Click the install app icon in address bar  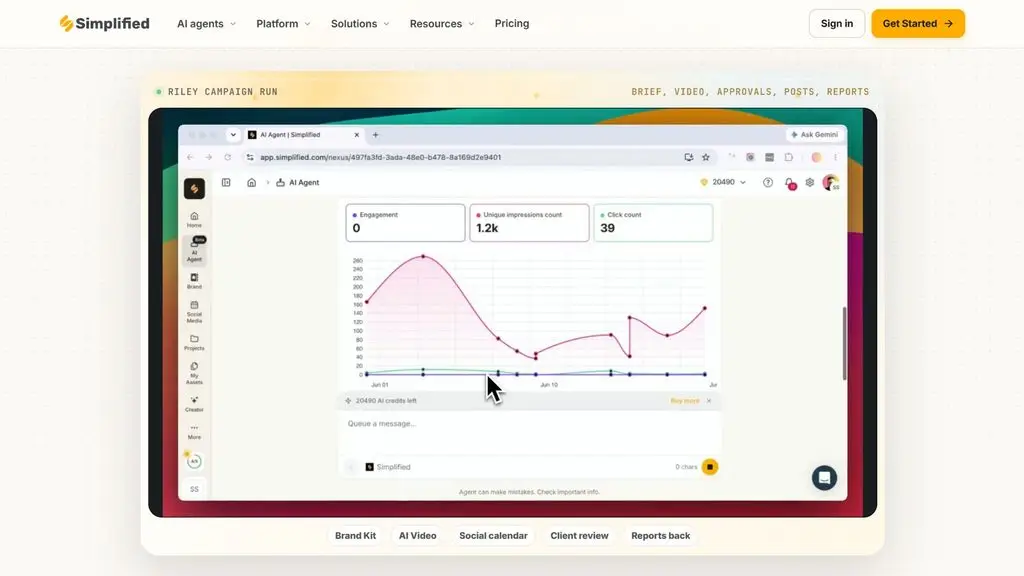pos(688,157)
